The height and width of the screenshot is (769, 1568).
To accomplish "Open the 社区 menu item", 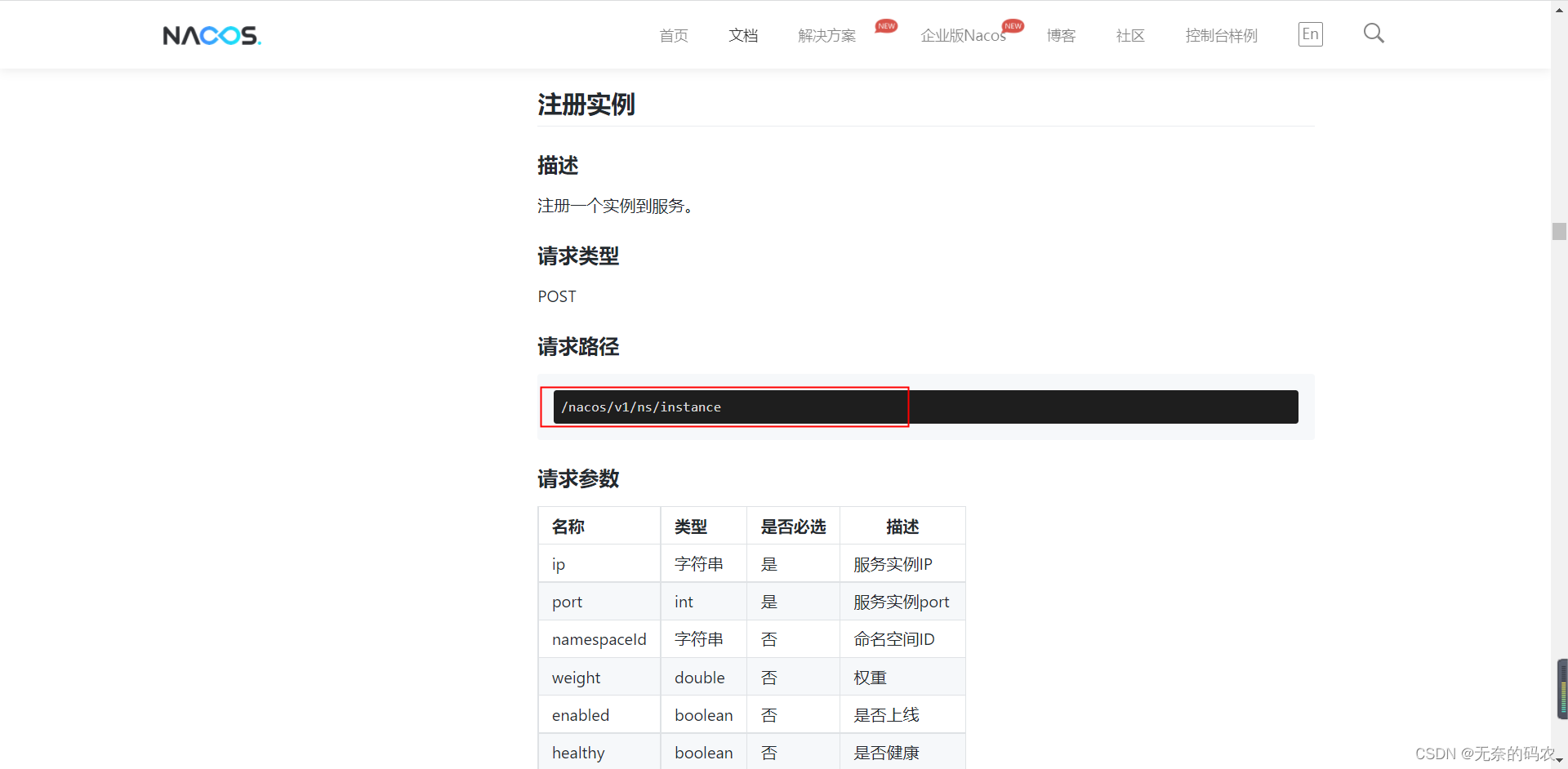I will 1130,36.
